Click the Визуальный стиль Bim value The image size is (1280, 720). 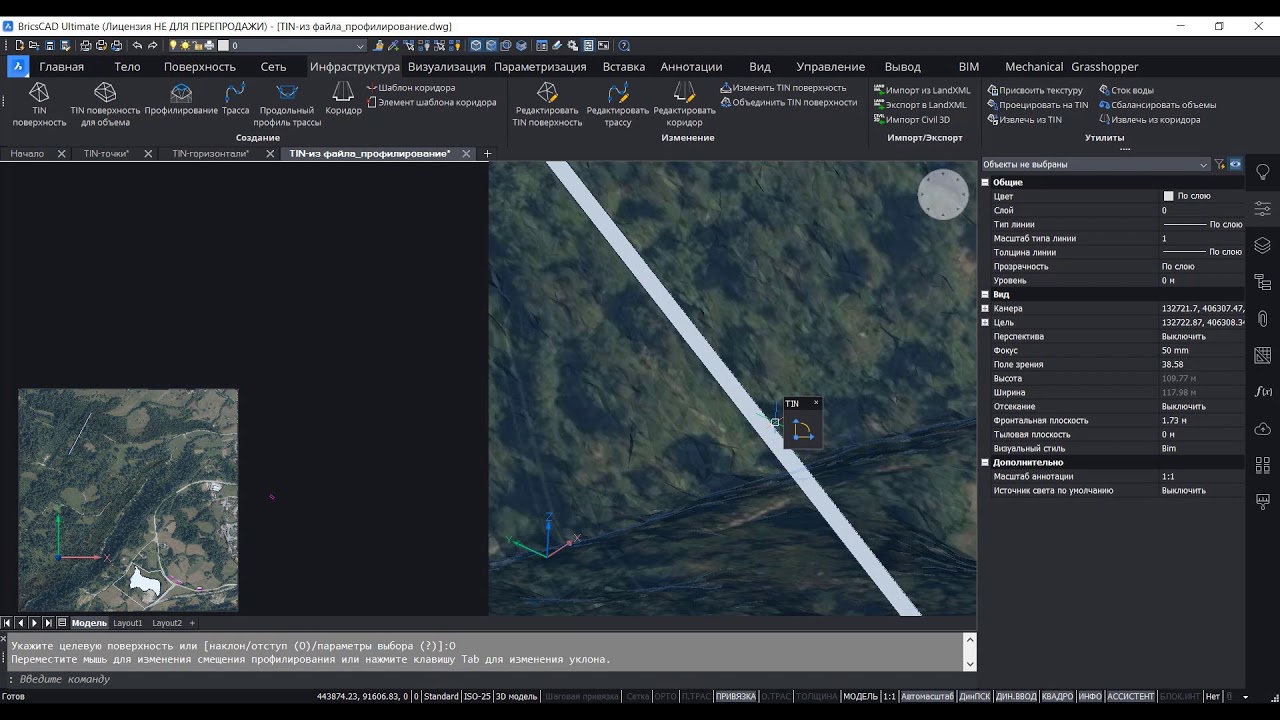1169,449
